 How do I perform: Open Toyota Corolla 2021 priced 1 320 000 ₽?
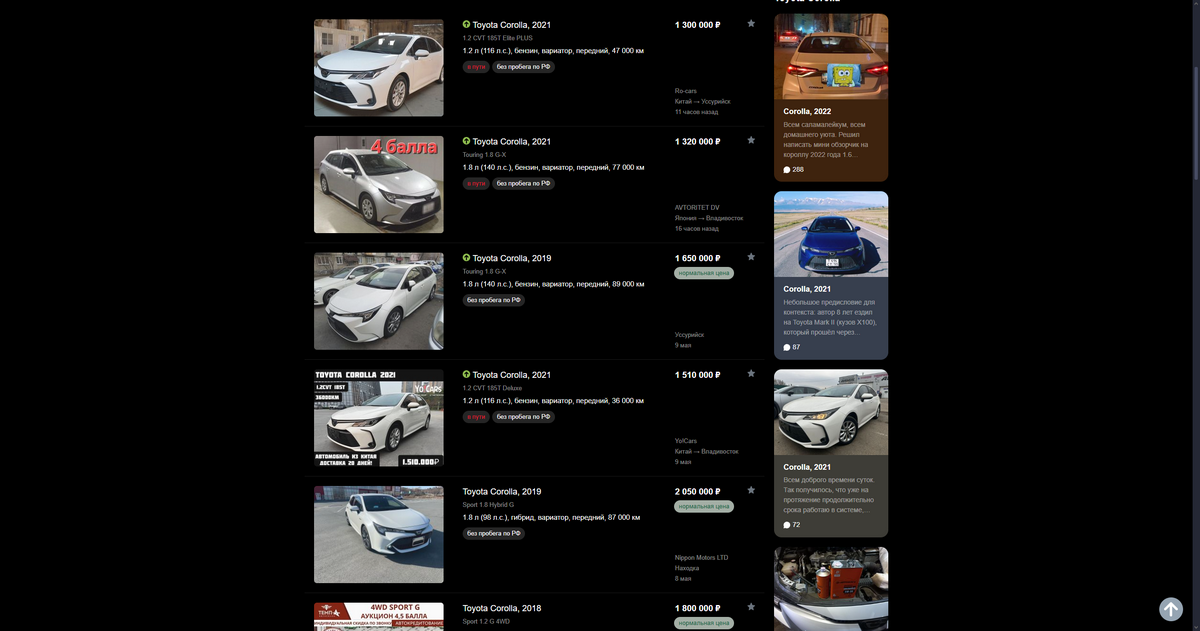511,141
